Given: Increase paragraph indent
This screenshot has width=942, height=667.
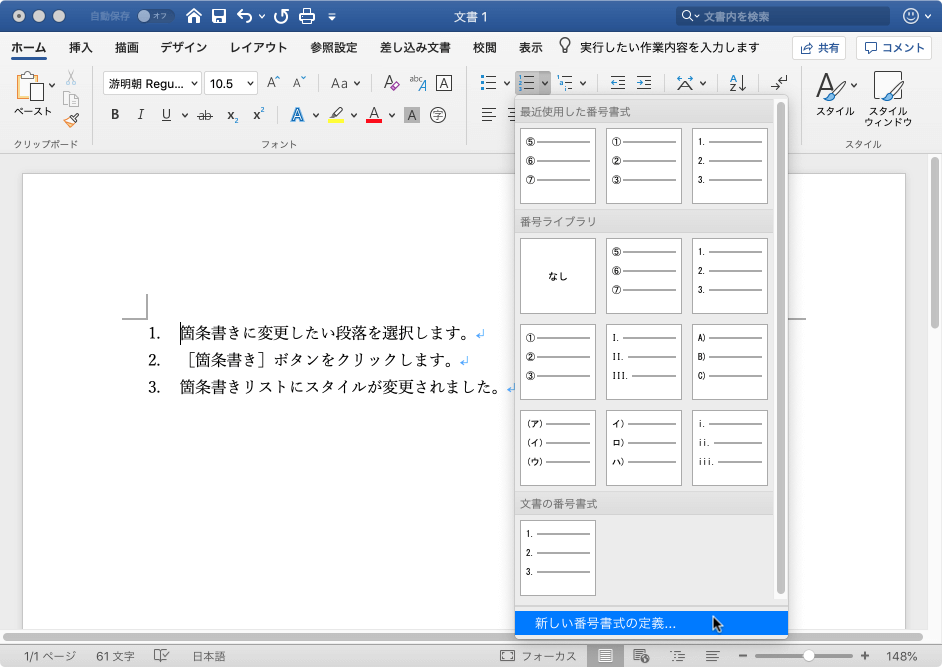Looking at the screenshot, I should tap(644, 83).
